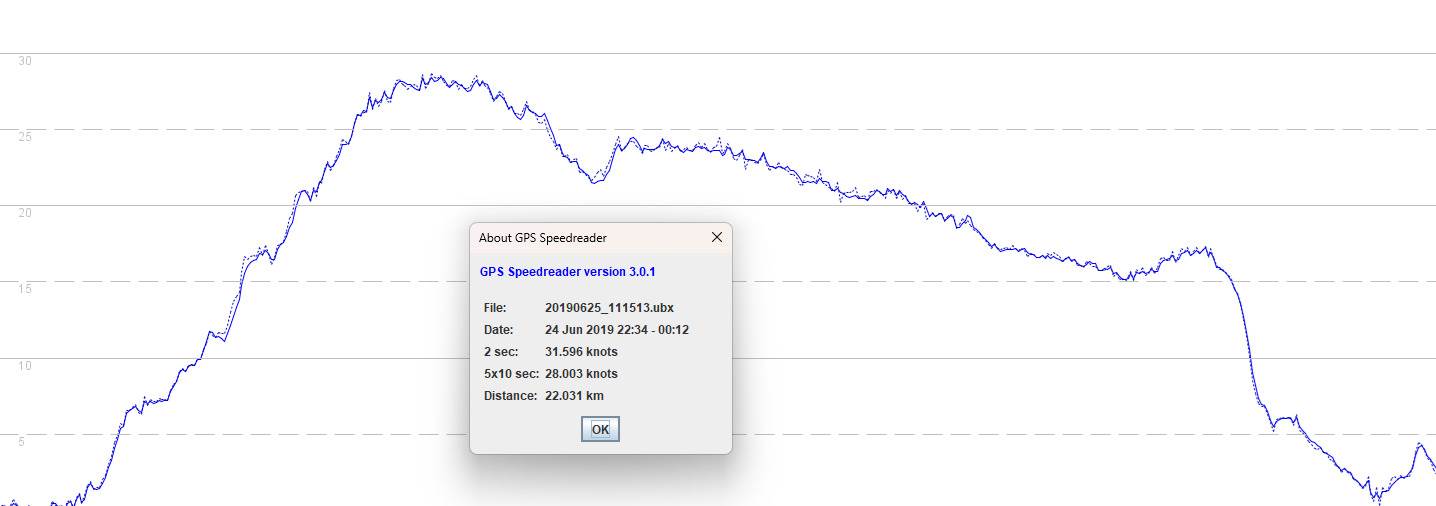Click the OK button in the dialog

600,429
